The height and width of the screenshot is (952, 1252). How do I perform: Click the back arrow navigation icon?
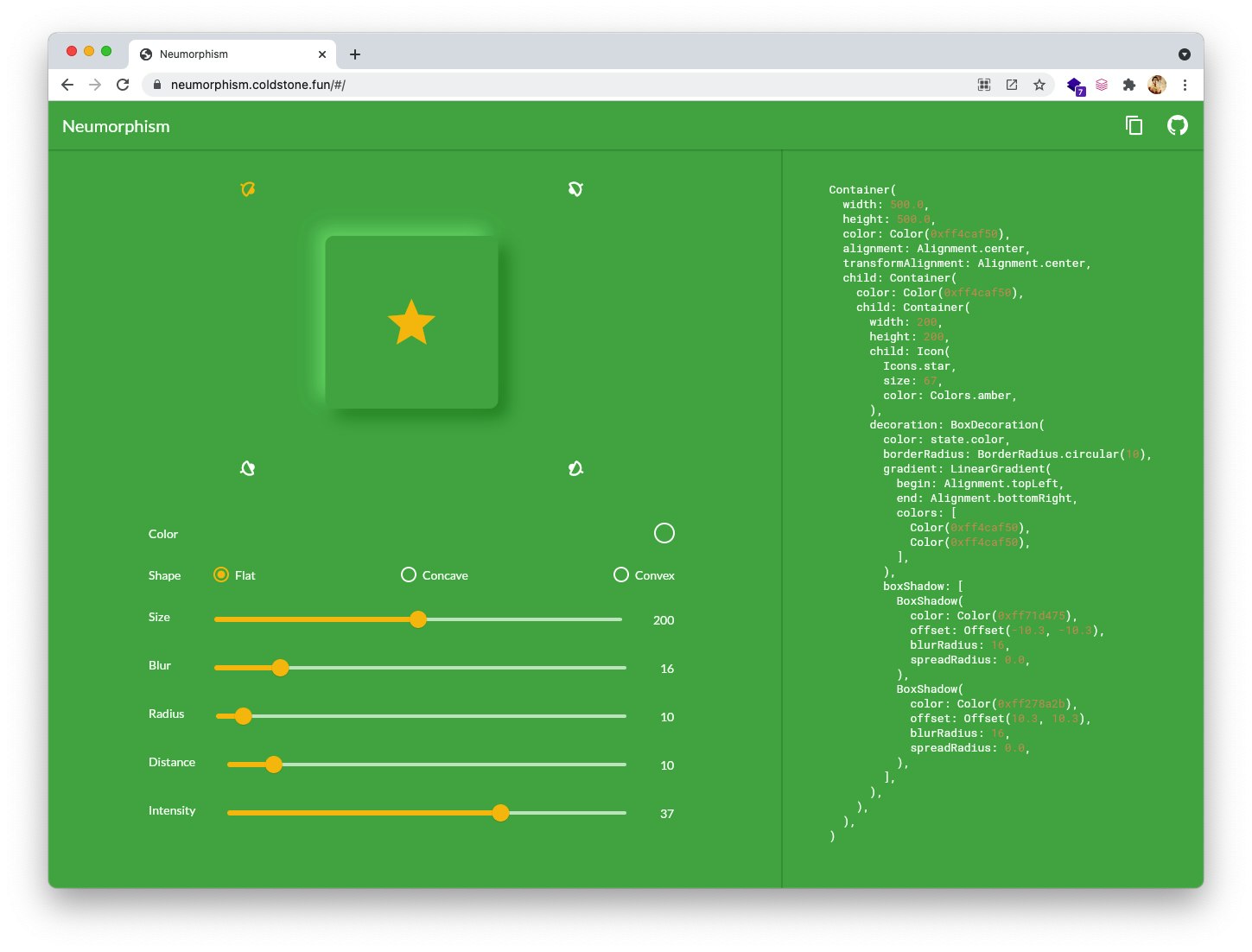point(67,85)
